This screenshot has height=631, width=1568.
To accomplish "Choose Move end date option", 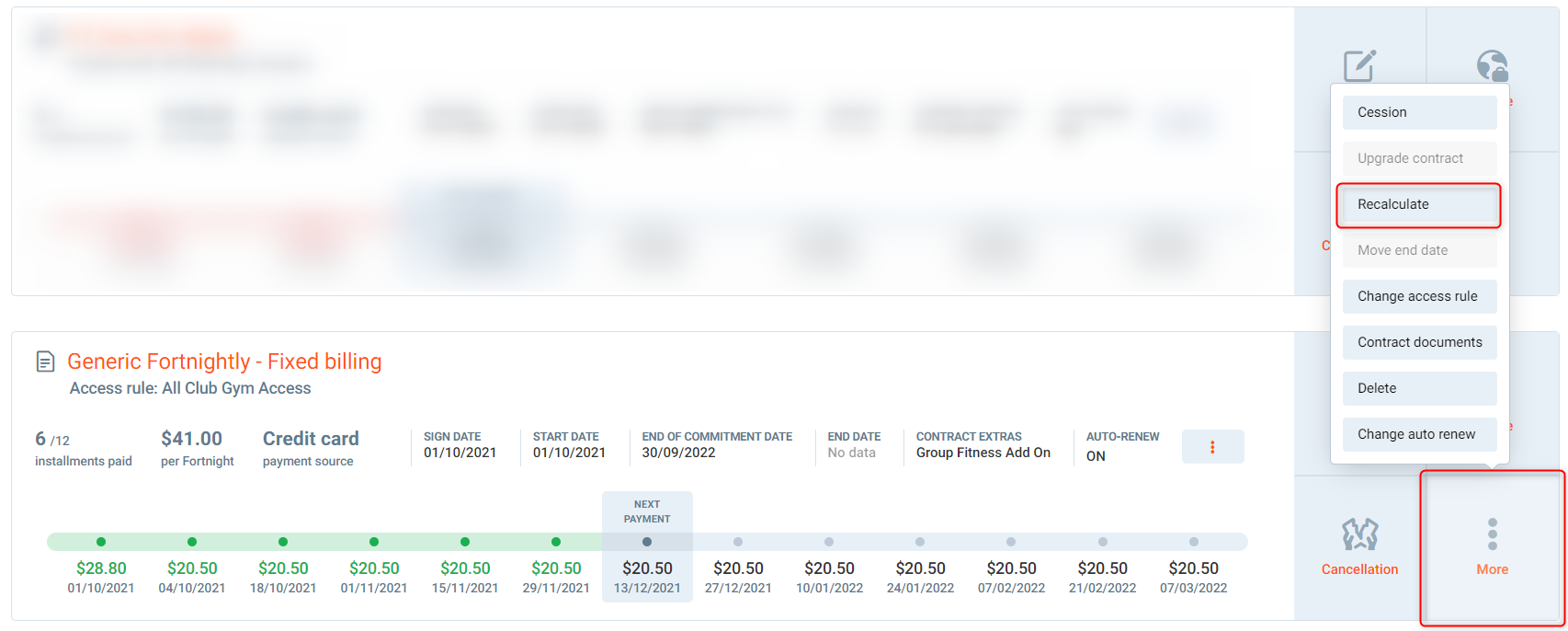I will pyautogui.click(x=1419, y=250).
